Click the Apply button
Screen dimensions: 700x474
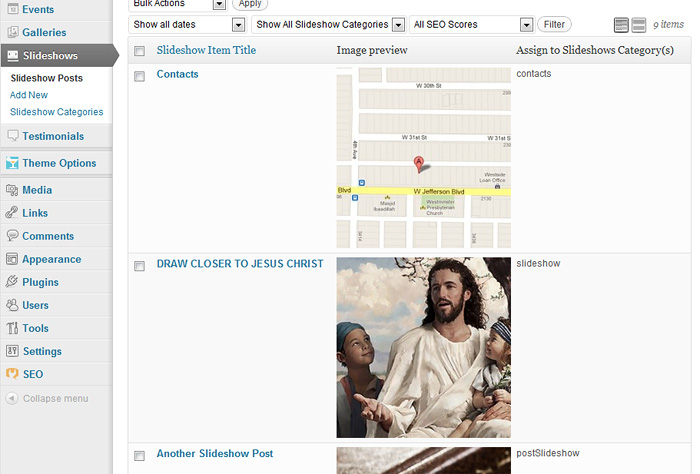[x=250, y=4]
